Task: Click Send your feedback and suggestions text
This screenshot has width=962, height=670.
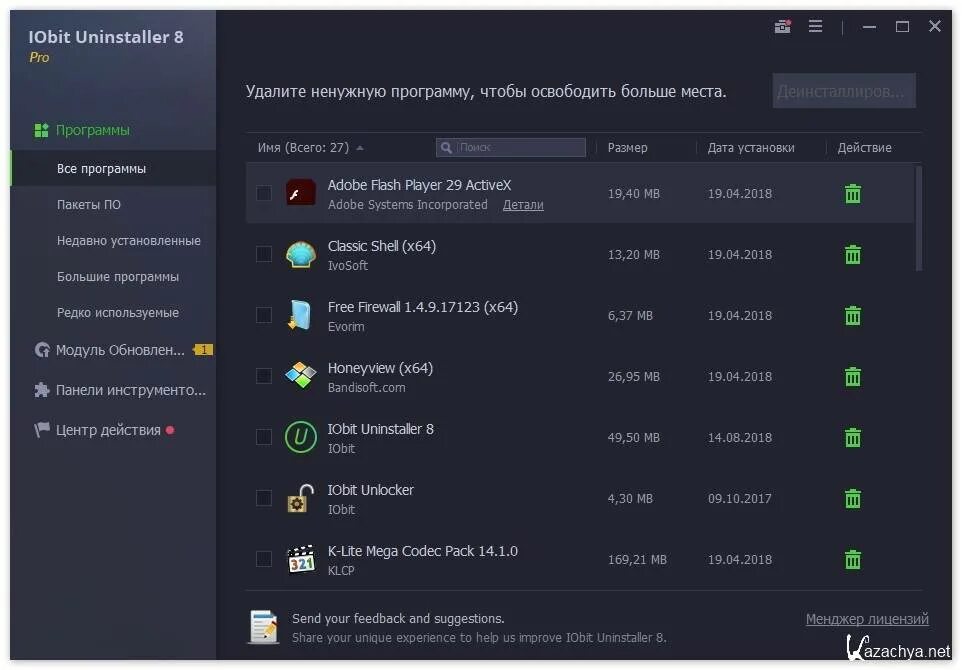Action: pyautogui.click(x=398, y=618)
